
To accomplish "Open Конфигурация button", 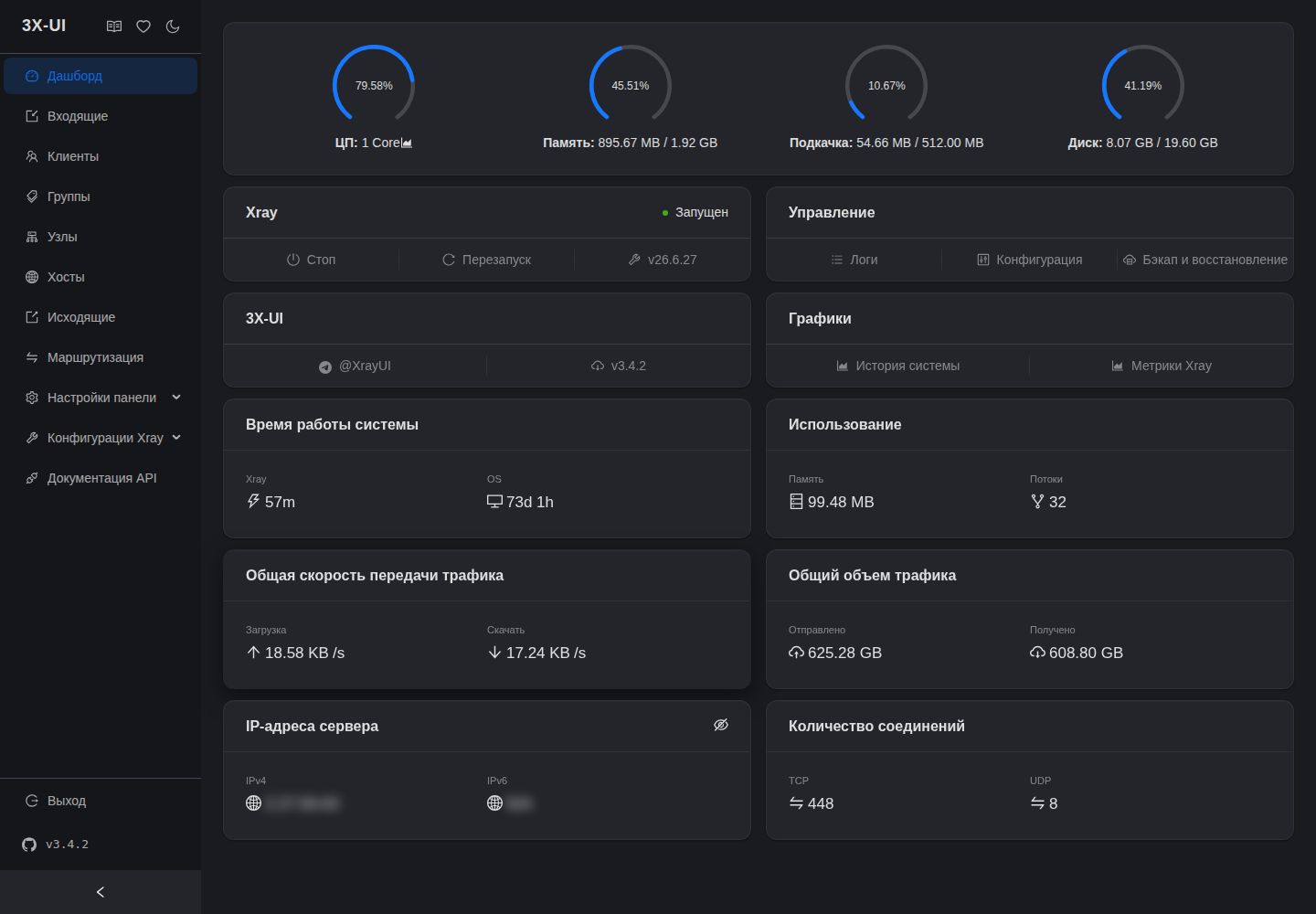I will (1029, 260).
